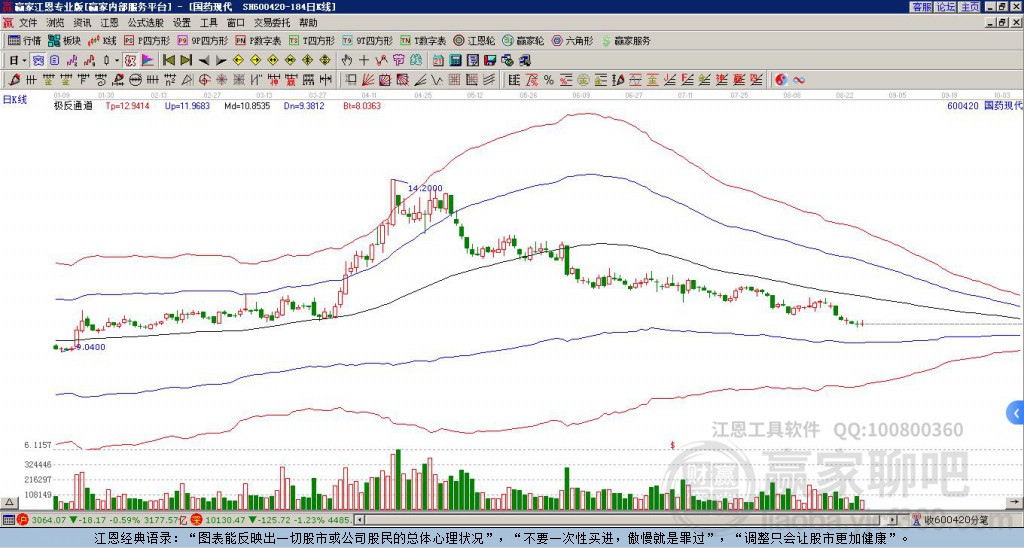Open the 六角形 hexagon tool
Viewport: 1024px width, 548px height.
tap(573, 40)
